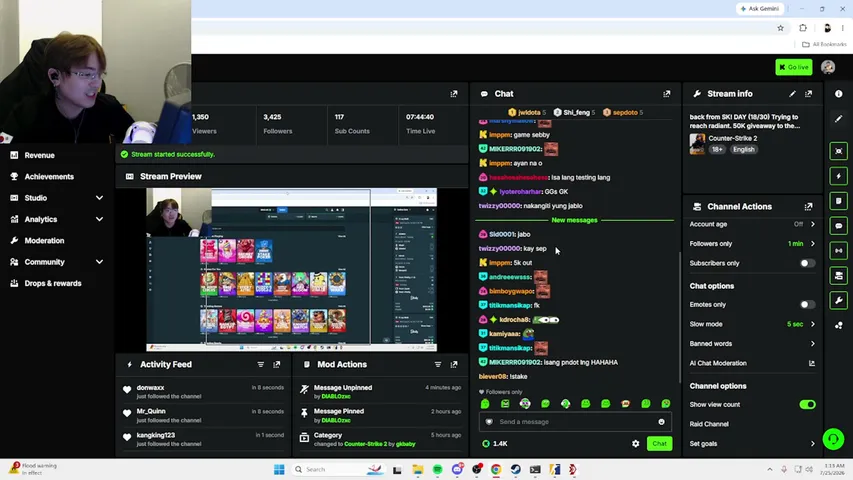Viewport: 853px width, 480px height.
Task: Toggle the Activity Feed bolt widget icon
Action: click(838, 176)
